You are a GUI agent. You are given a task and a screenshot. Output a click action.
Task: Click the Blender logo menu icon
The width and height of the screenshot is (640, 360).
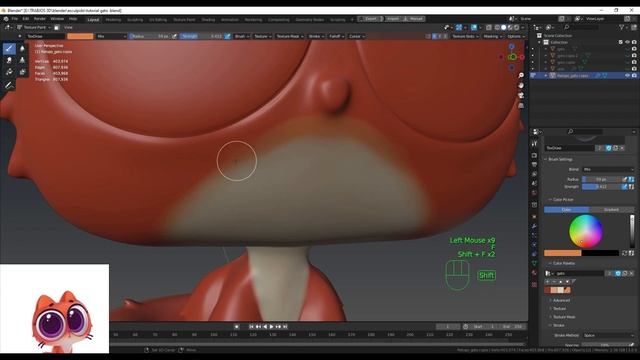point(6,19)
